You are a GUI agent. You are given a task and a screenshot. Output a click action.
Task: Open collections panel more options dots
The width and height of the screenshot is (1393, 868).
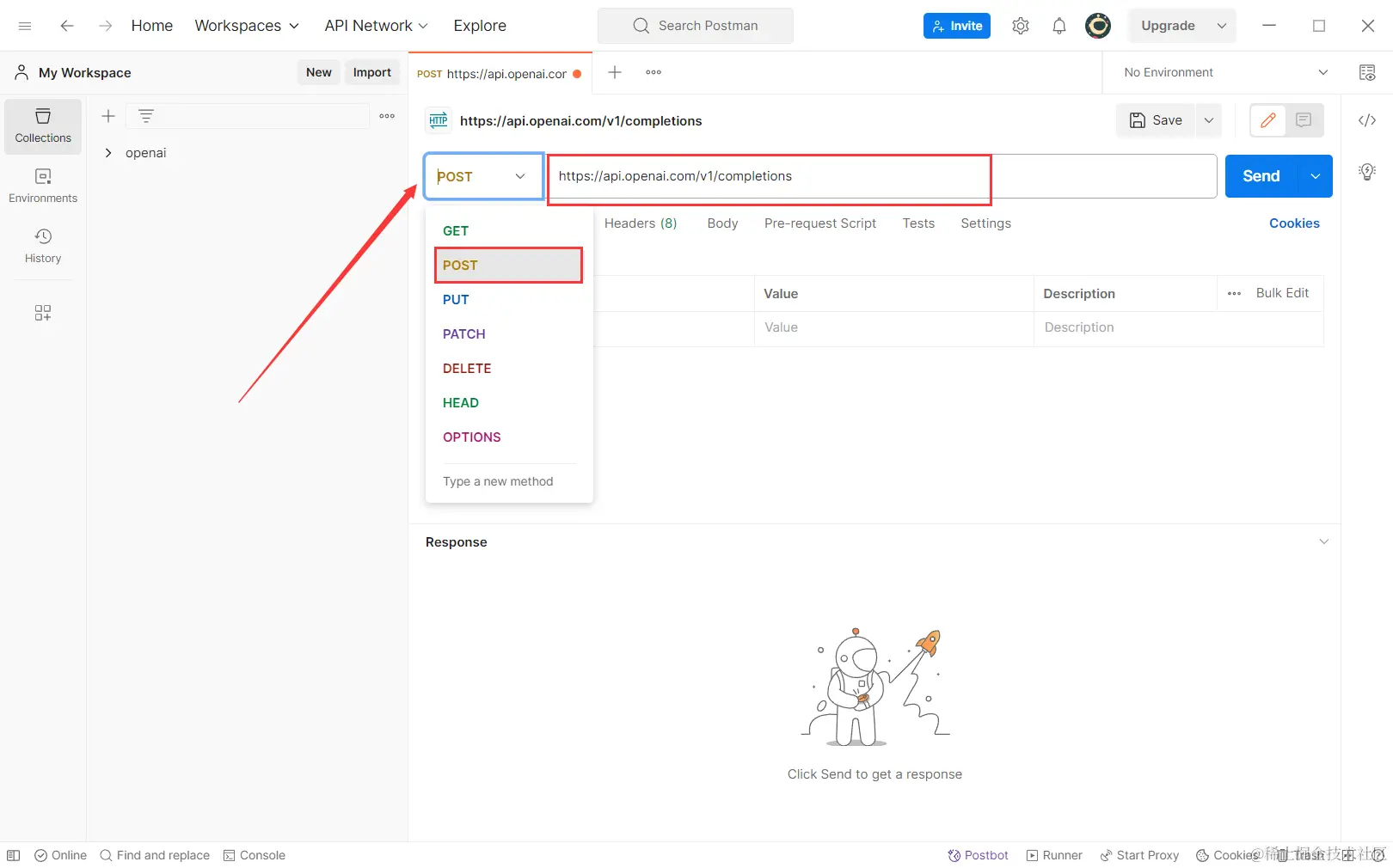[x=387, y=116]
